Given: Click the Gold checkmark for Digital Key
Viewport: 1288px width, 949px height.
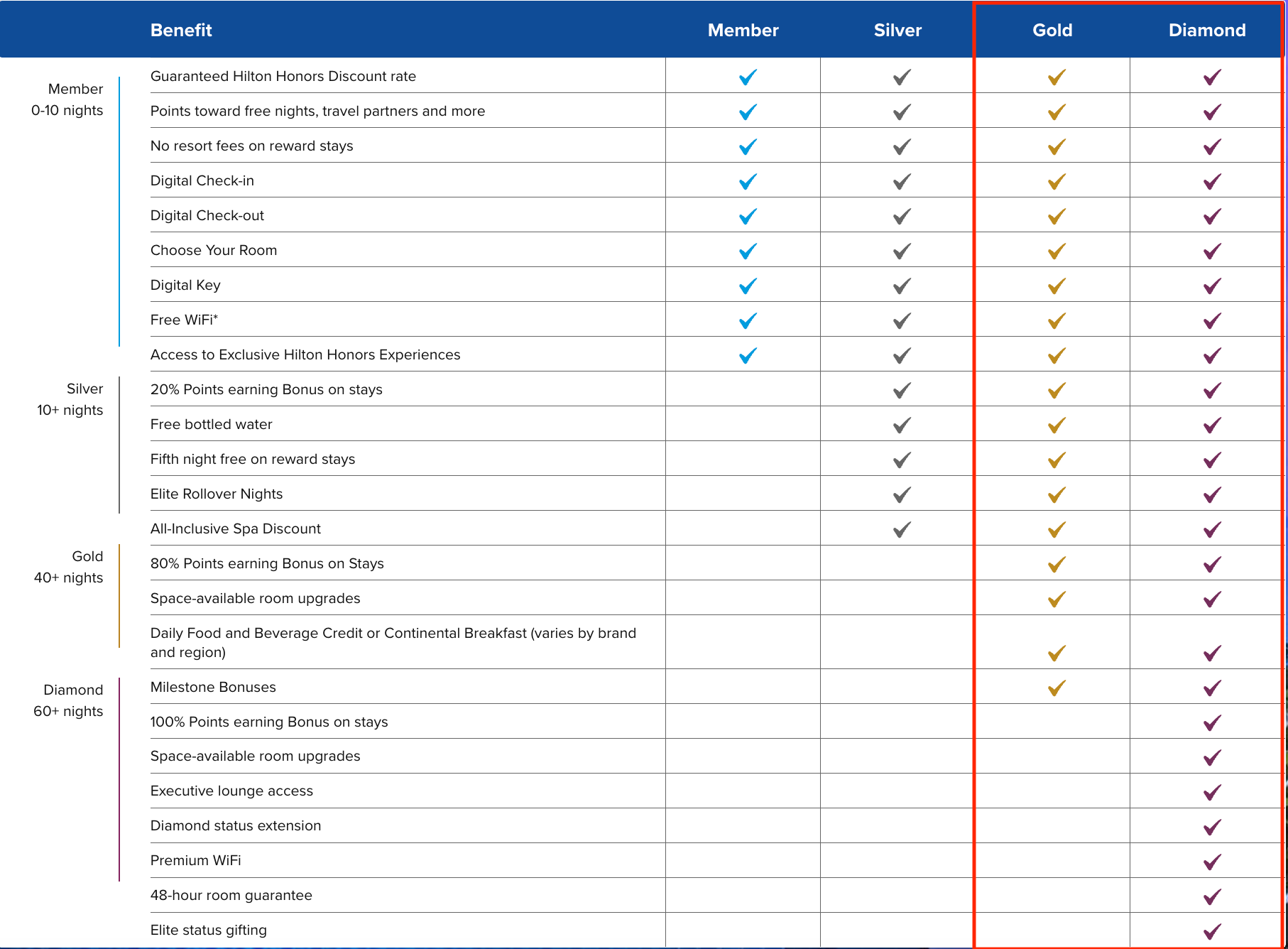Looking at the screenshot, I should coord(1057,286).
